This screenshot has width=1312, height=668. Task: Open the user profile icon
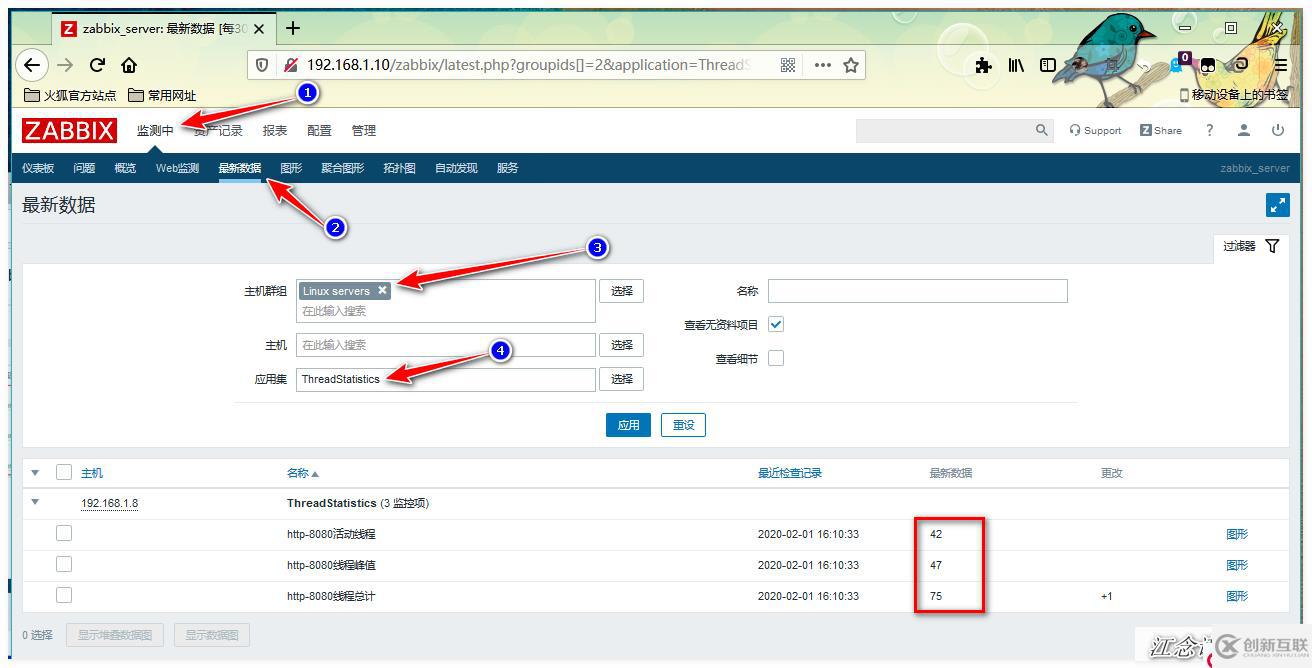coord(1244,130)
